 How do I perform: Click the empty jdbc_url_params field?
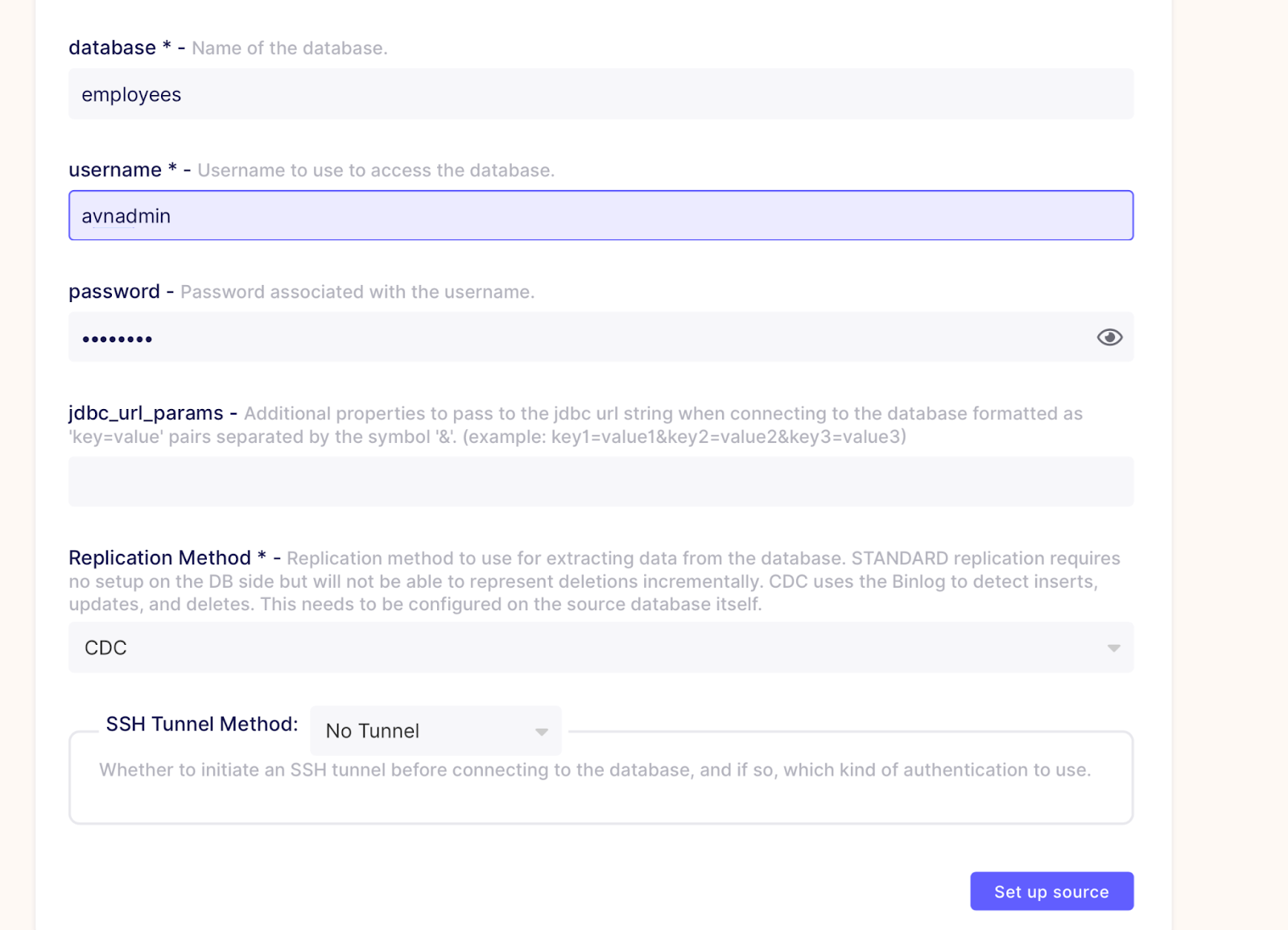(600, 482)
